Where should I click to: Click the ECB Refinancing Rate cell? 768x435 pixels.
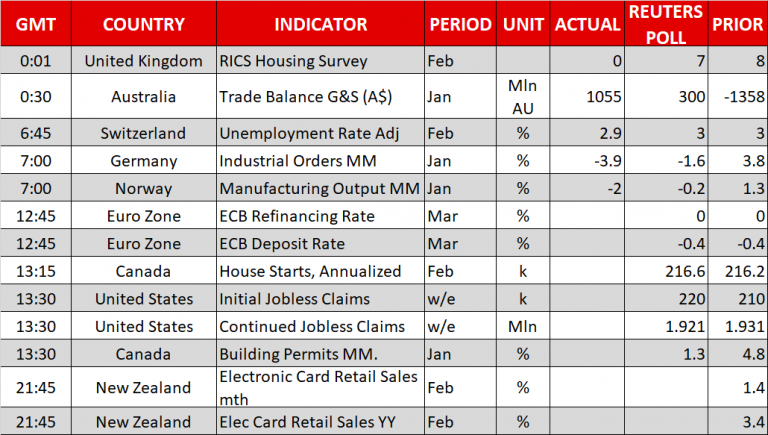tap(296, 216)
